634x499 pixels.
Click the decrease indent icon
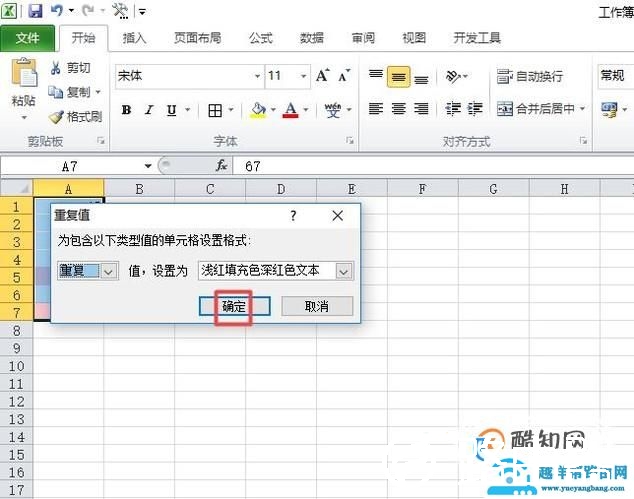(453, 109)
